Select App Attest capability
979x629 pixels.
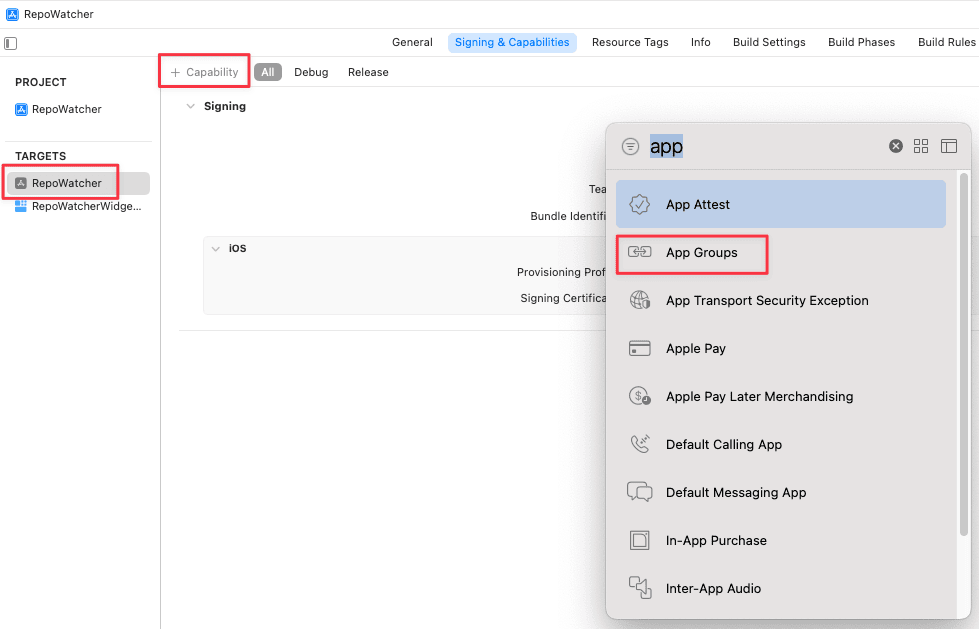tap(780, 204)
